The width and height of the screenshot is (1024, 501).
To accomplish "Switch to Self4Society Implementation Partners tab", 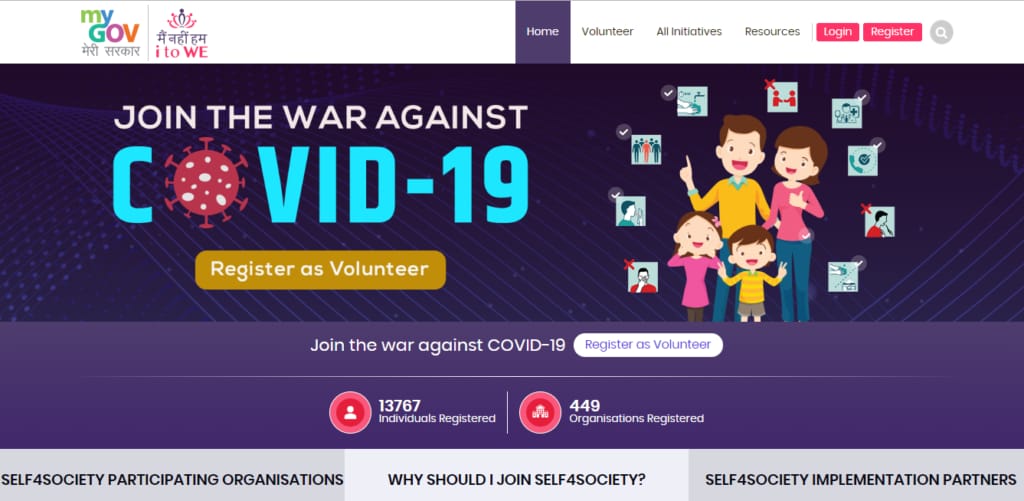I will [x=860, y=479].
